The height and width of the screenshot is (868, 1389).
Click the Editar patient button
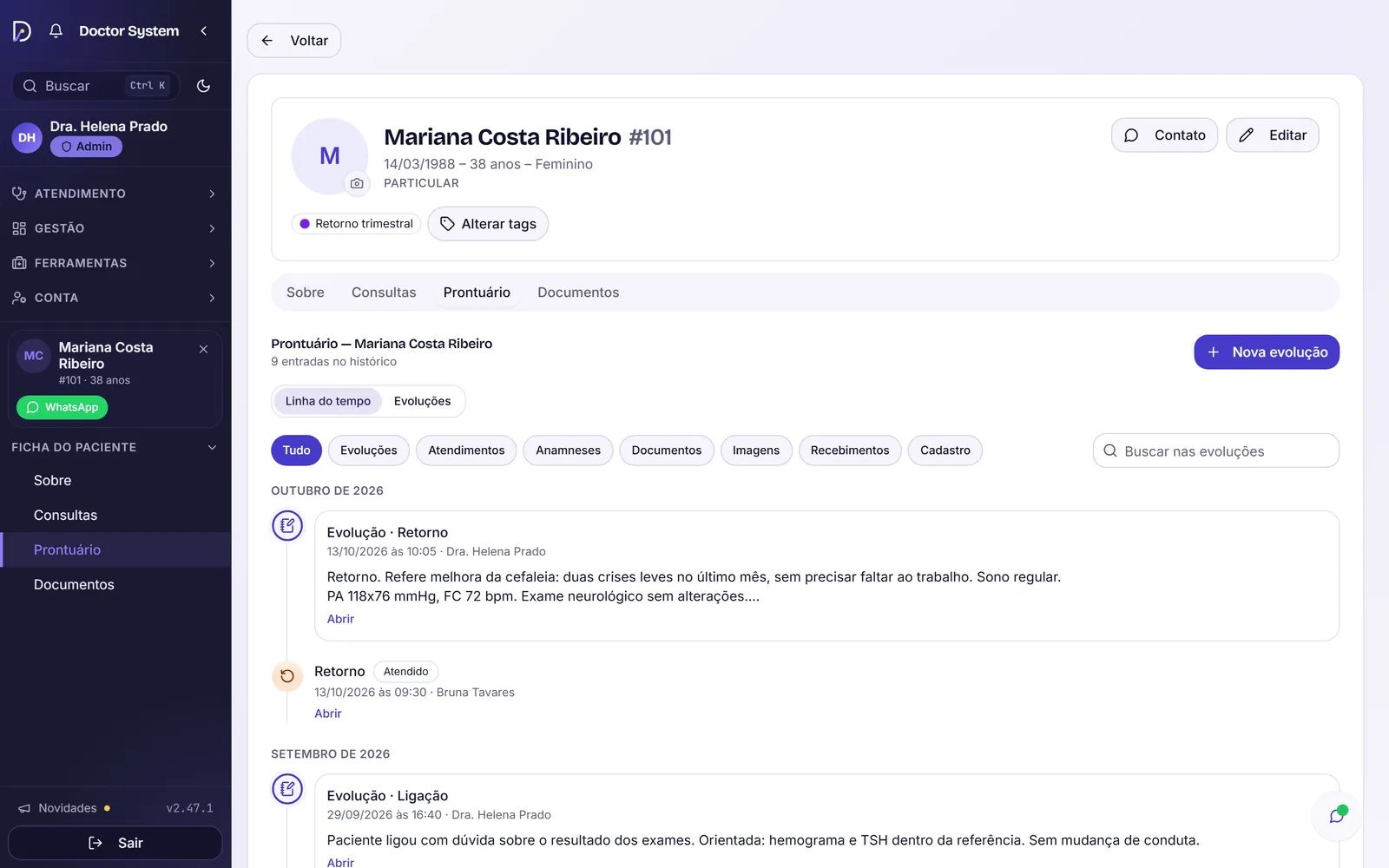pos(1273,135)
